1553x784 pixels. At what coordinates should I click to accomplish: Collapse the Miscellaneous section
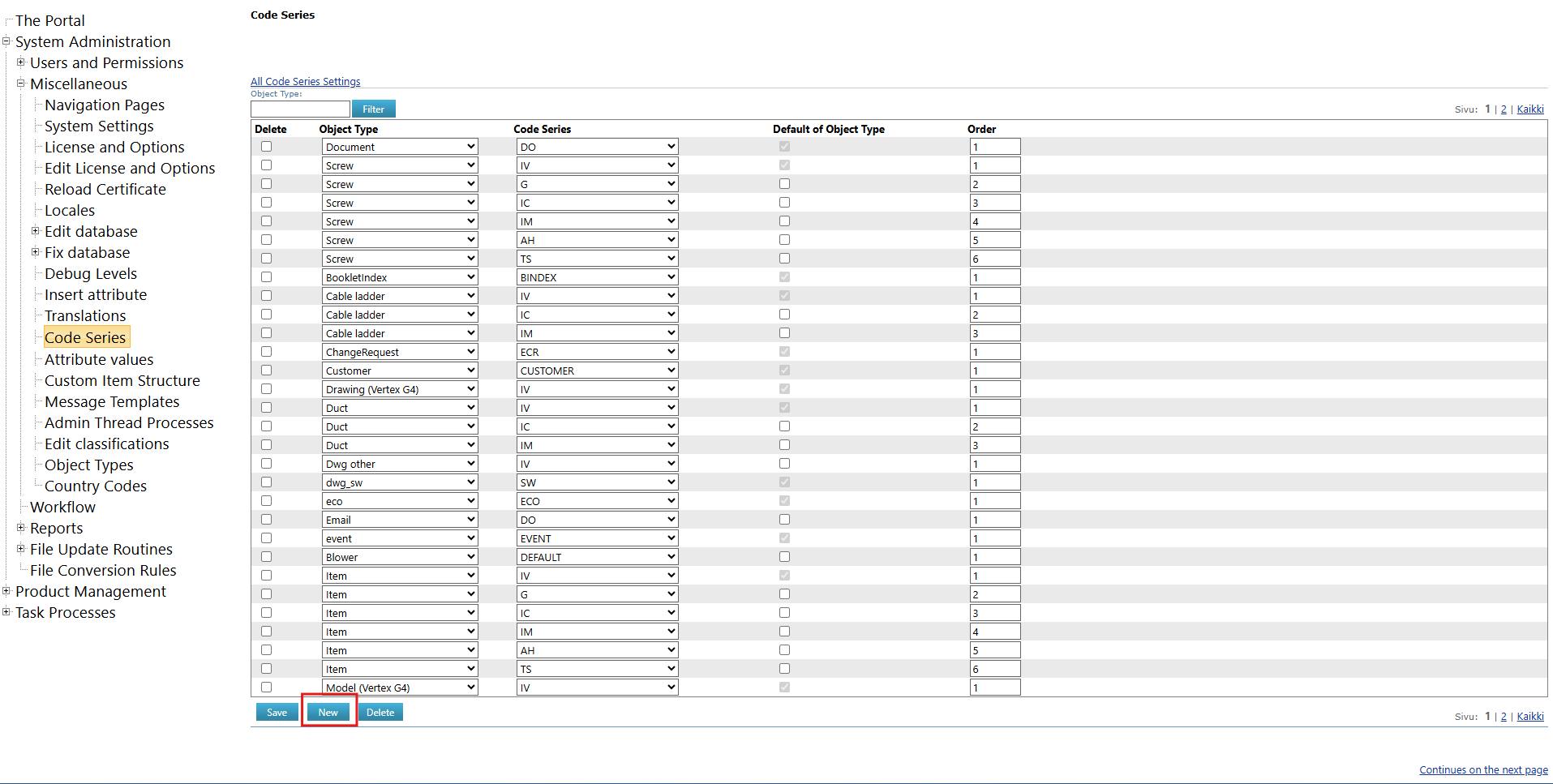coord(20,84)
